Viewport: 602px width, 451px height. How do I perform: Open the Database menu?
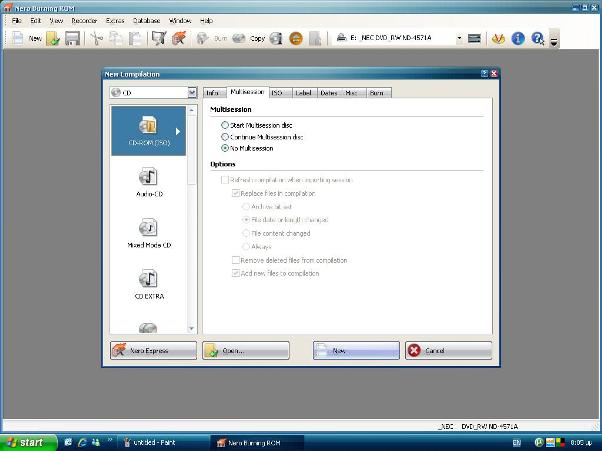146,20
